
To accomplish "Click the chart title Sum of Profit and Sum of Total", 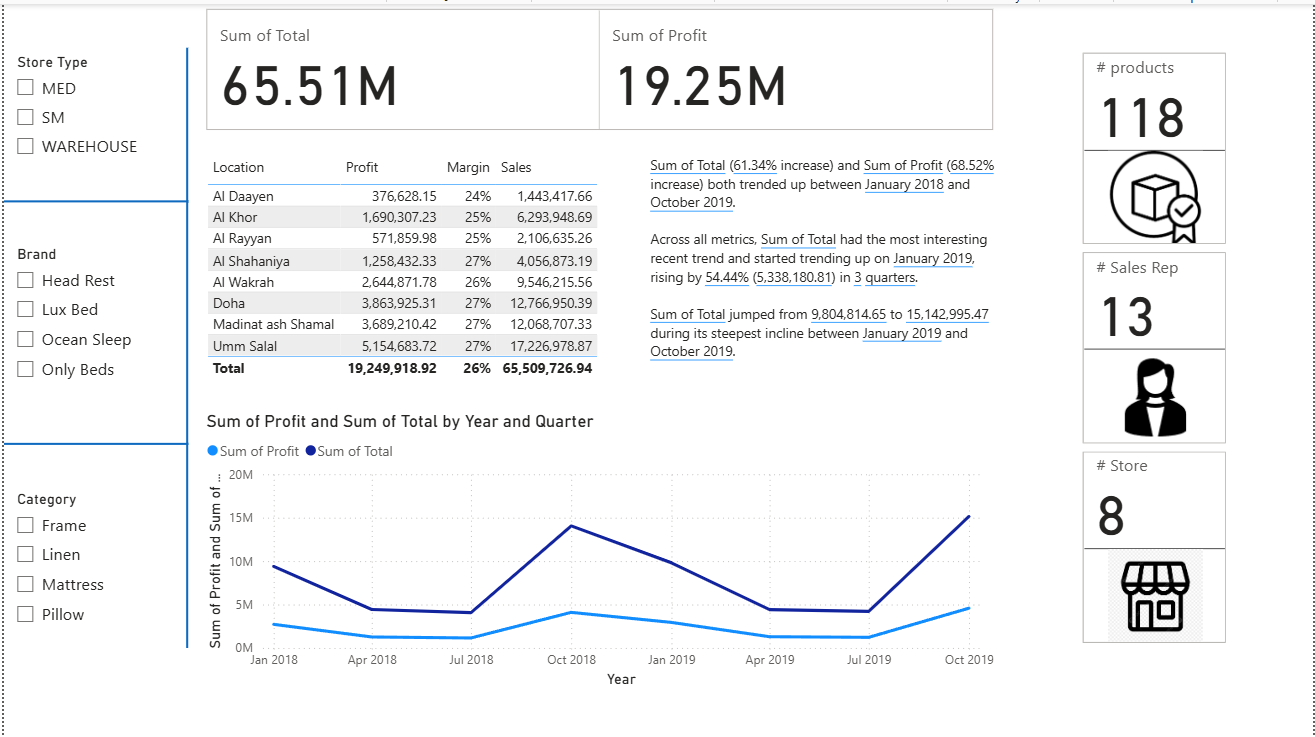I will pyautogui.click(x=400, y=422).
